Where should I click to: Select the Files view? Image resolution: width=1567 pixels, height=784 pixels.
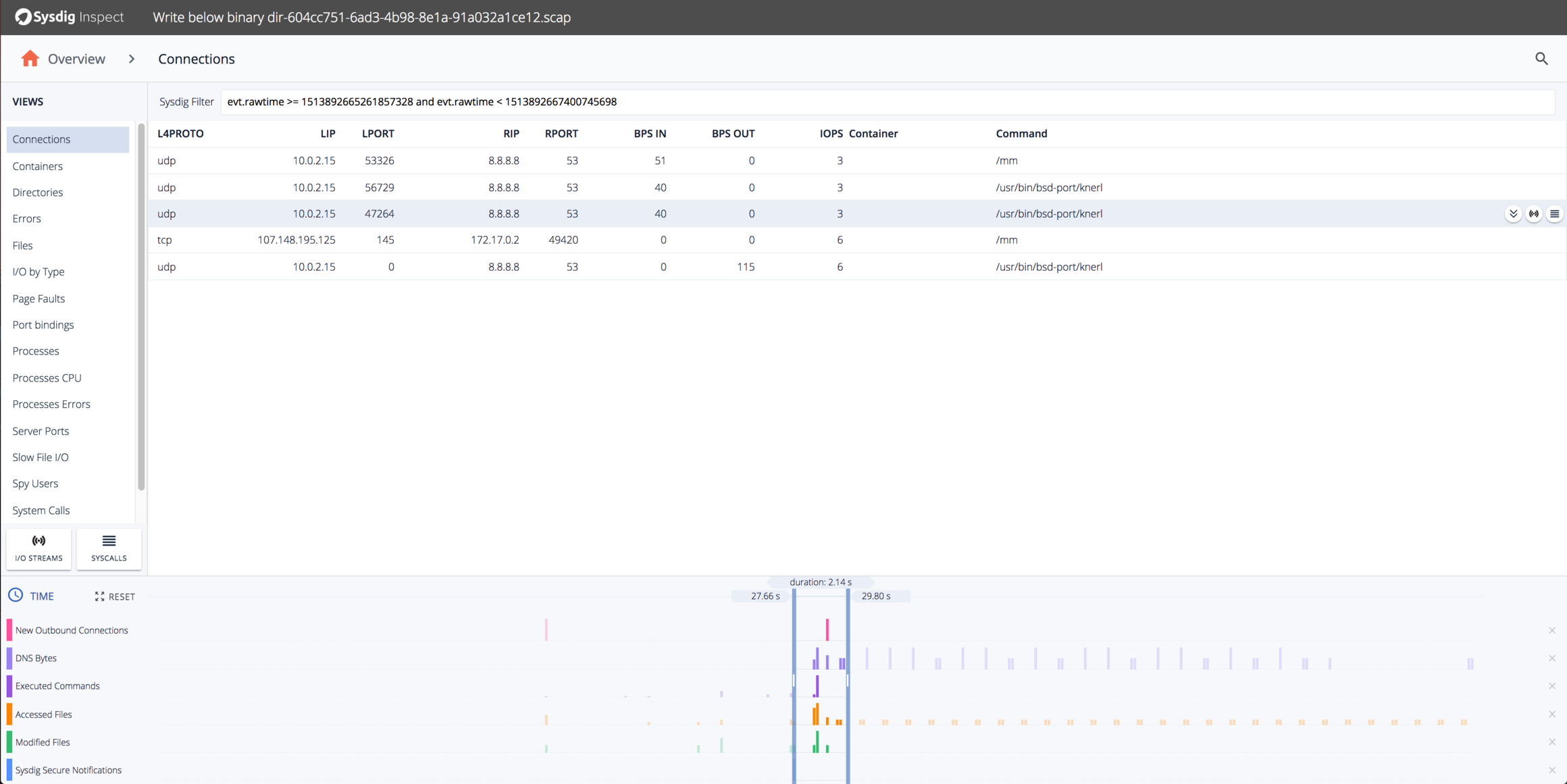(68, 245)
